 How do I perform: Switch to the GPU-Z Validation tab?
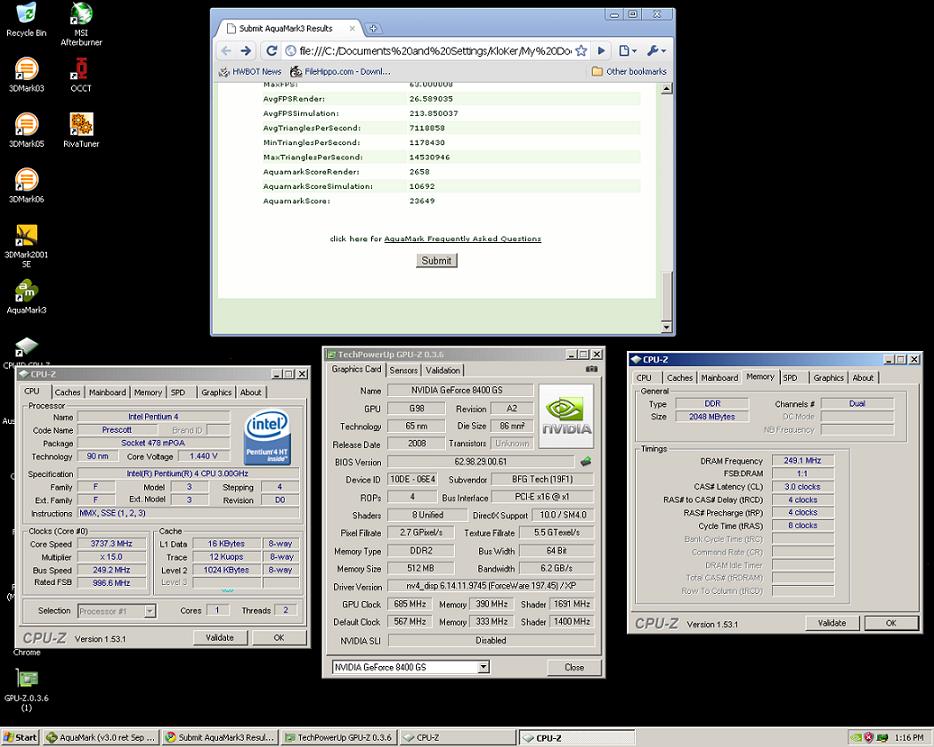tap(443, 370)
